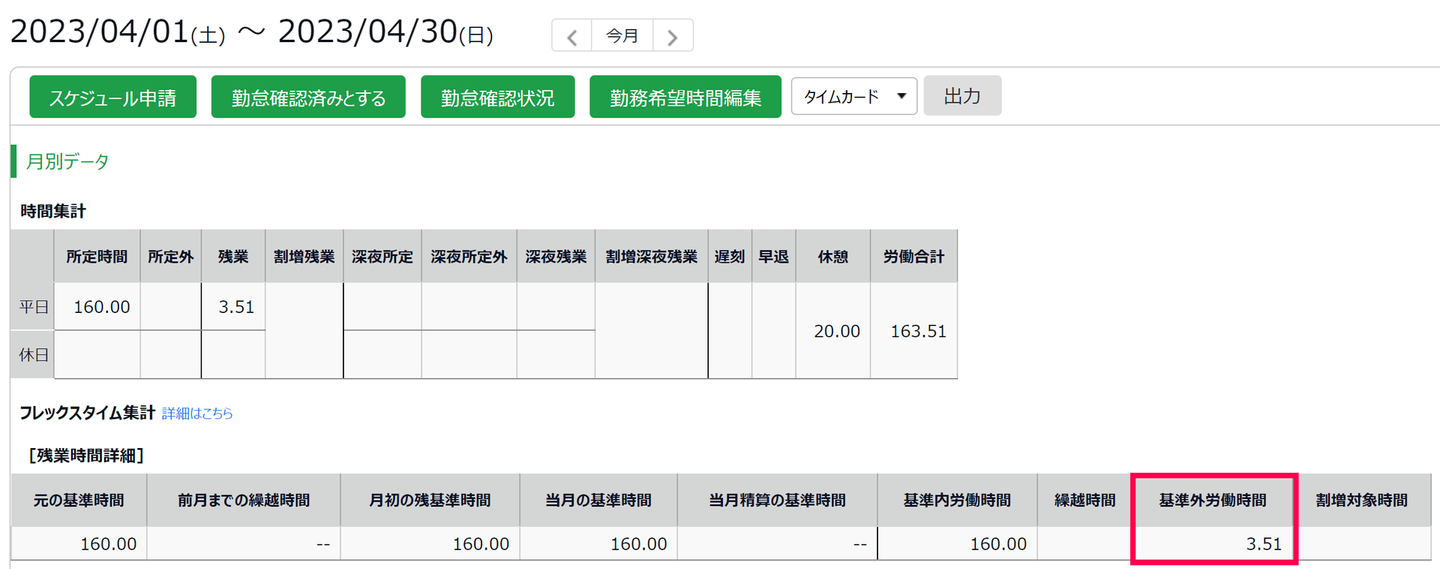Go to the next month arrow

pyautogui.click(x=673, y=37)
